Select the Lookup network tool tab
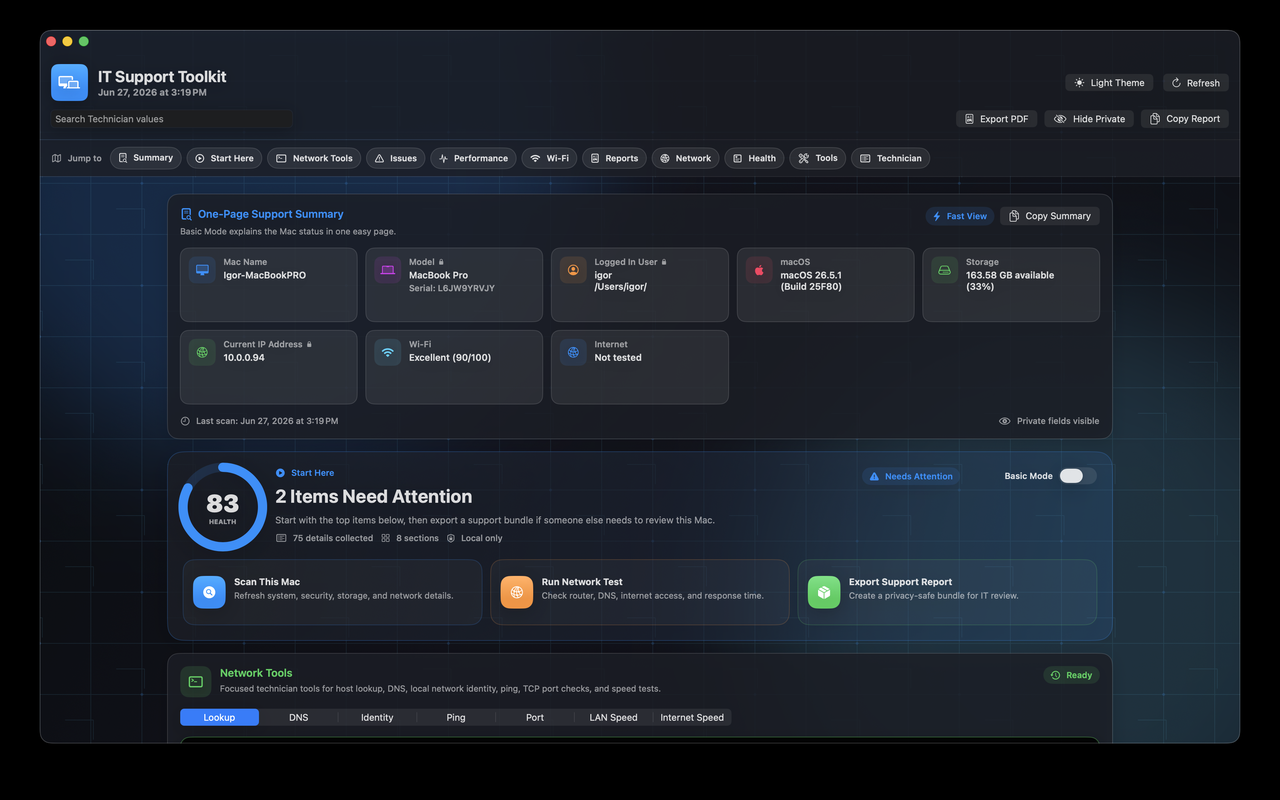Screen dimensions: 1280x800 [x=219, y=717]
